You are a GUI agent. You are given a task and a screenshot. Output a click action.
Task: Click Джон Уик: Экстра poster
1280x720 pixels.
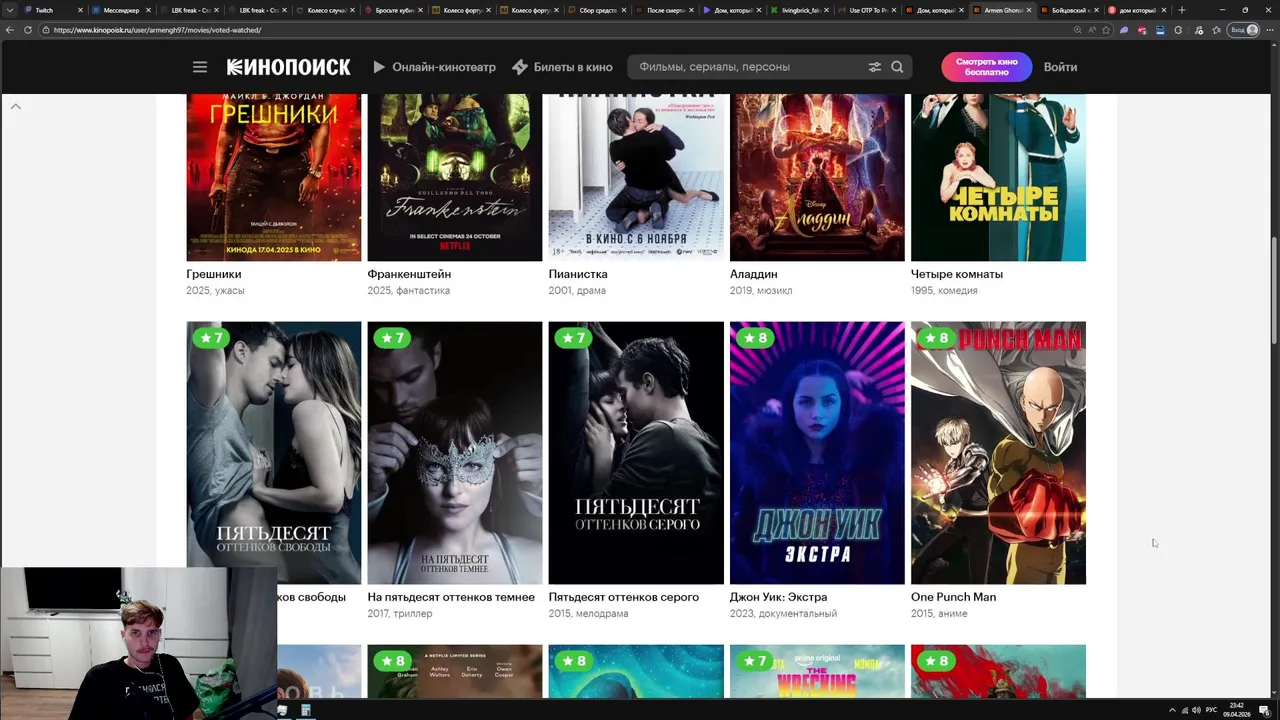point(817,452)
